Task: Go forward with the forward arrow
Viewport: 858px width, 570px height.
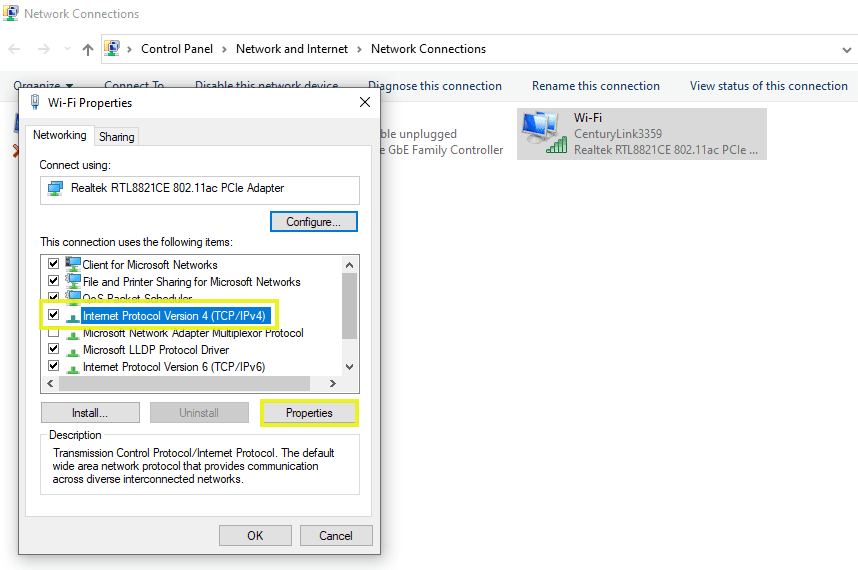Action: click(x=44, y=49)
